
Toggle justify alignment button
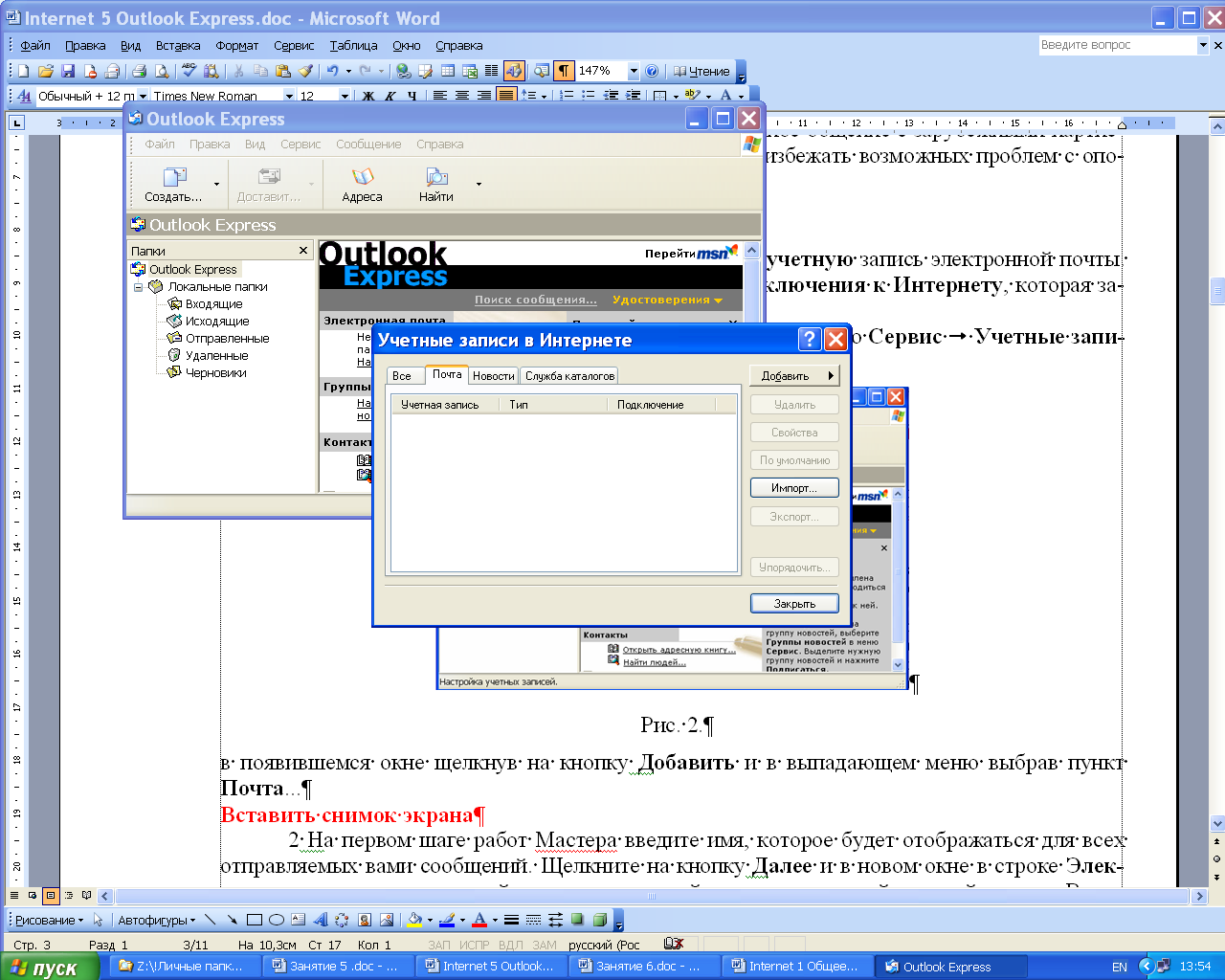[x=506, y=96]
